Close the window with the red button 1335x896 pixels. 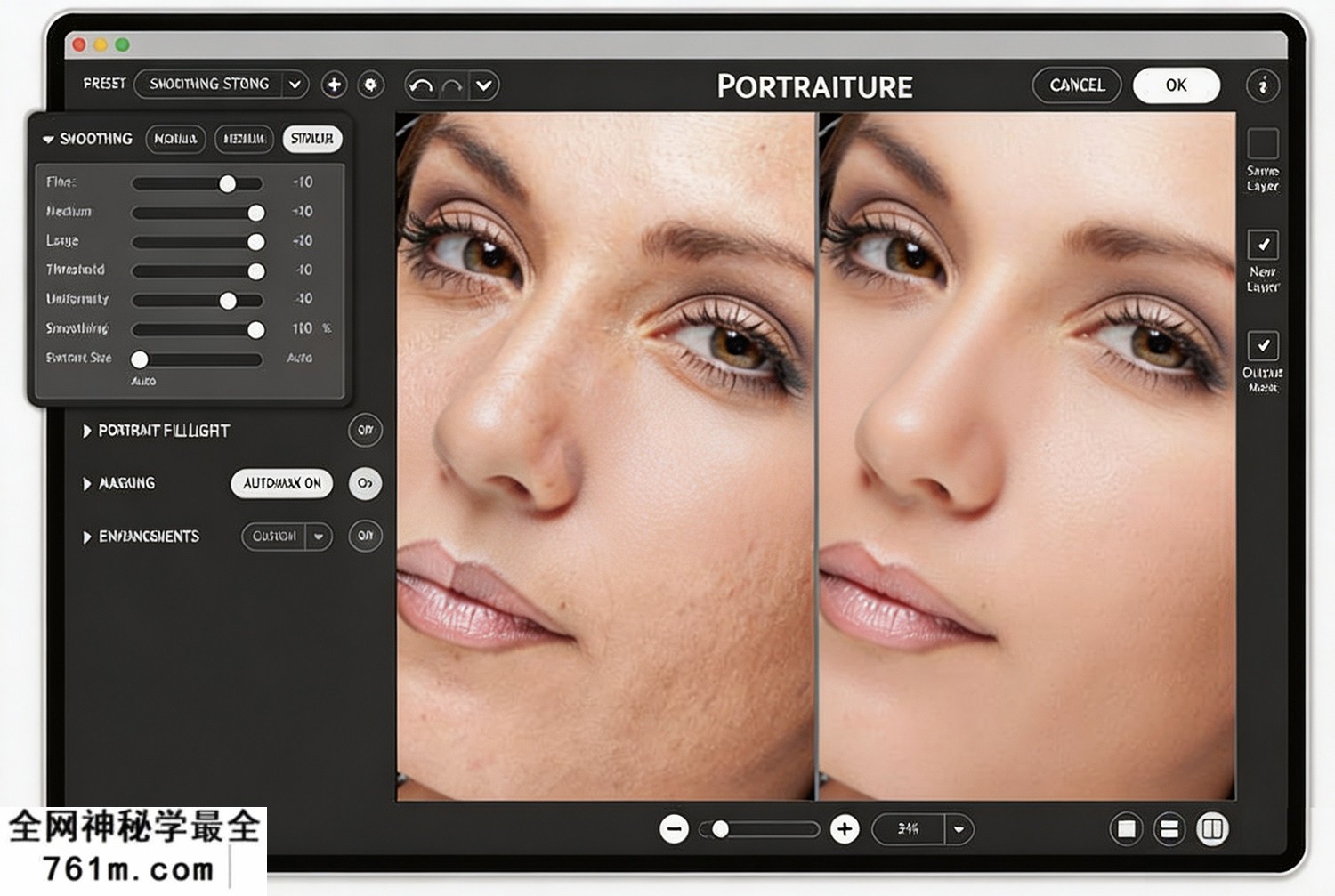coord(79,44)
